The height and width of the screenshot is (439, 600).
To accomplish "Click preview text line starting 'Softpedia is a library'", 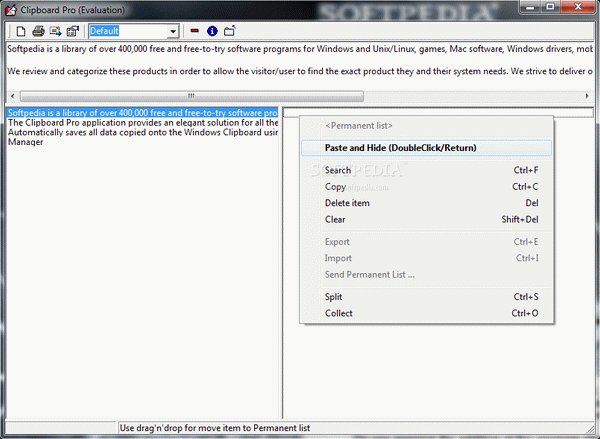I will (x=300, y=49).
